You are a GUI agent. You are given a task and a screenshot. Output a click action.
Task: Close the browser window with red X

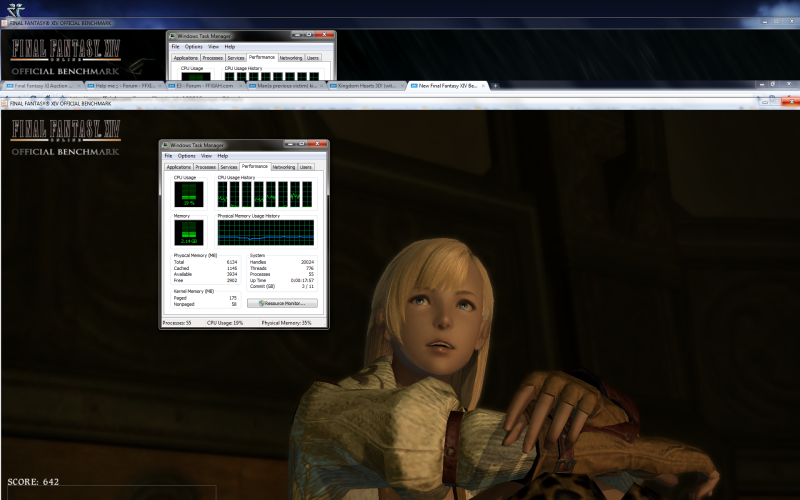pos(790,102)
